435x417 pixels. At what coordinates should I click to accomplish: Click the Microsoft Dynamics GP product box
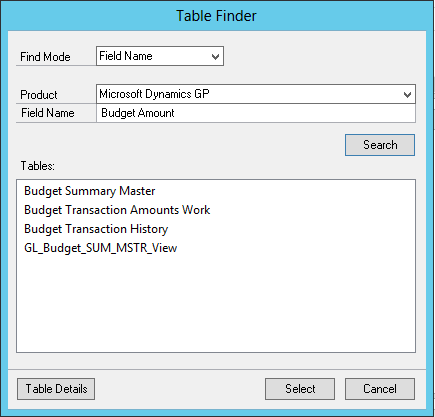[x=256, y=94]
